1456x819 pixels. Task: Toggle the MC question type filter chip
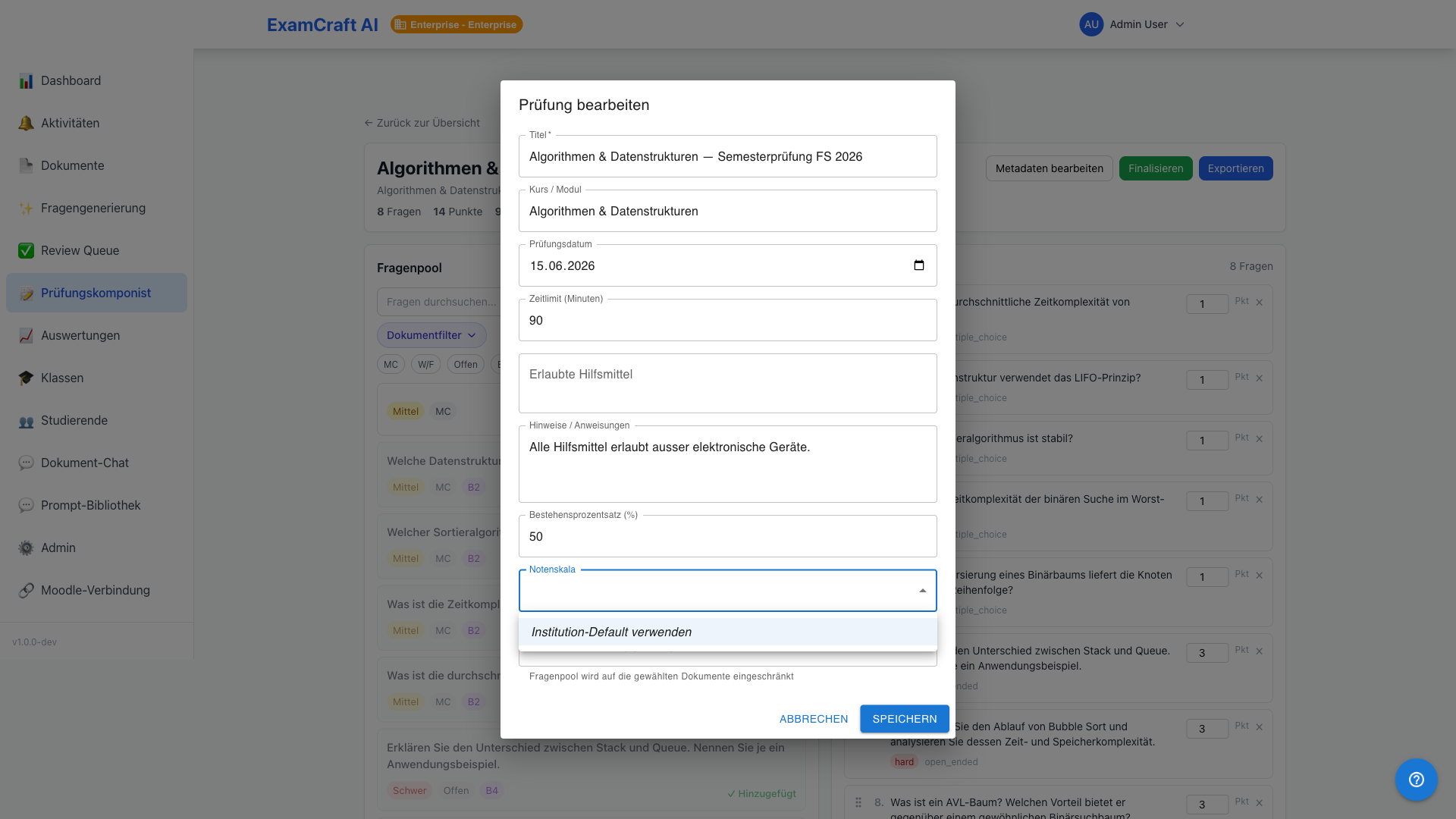(x=391, y=365)
